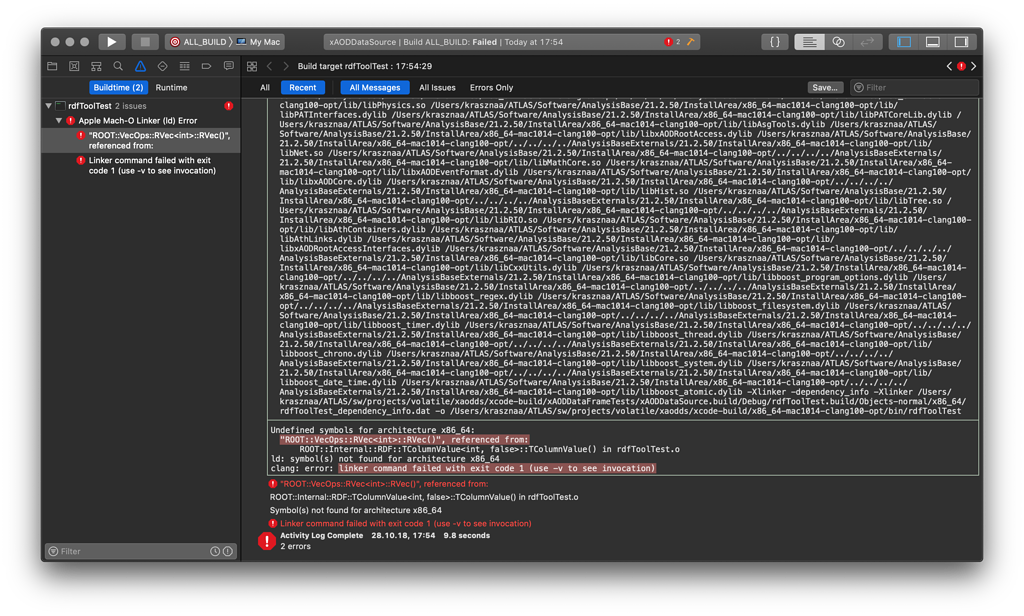
Task: Toggle show only errors filter in navigator
Action: click(227, 551)
